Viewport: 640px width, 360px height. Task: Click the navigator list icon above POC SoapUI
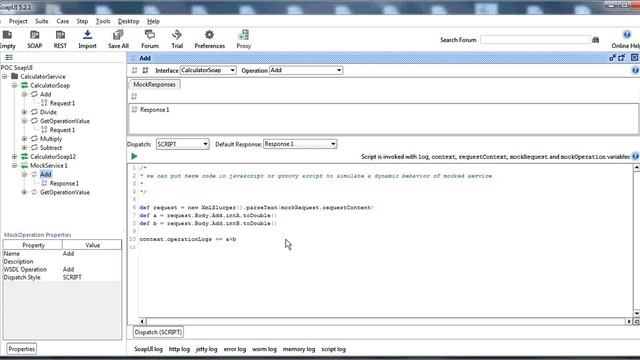9,58
